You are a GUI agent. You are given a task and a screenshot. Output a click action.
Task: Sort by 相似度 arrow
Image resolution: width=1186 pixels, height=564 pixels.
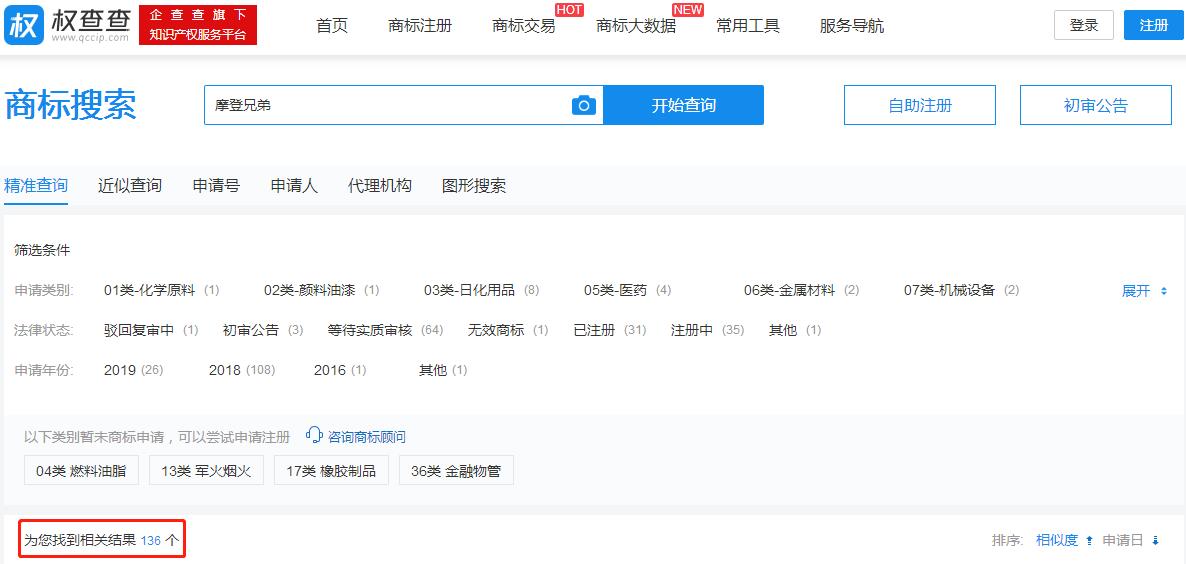pyautogui.click(x=1089, y=541)
